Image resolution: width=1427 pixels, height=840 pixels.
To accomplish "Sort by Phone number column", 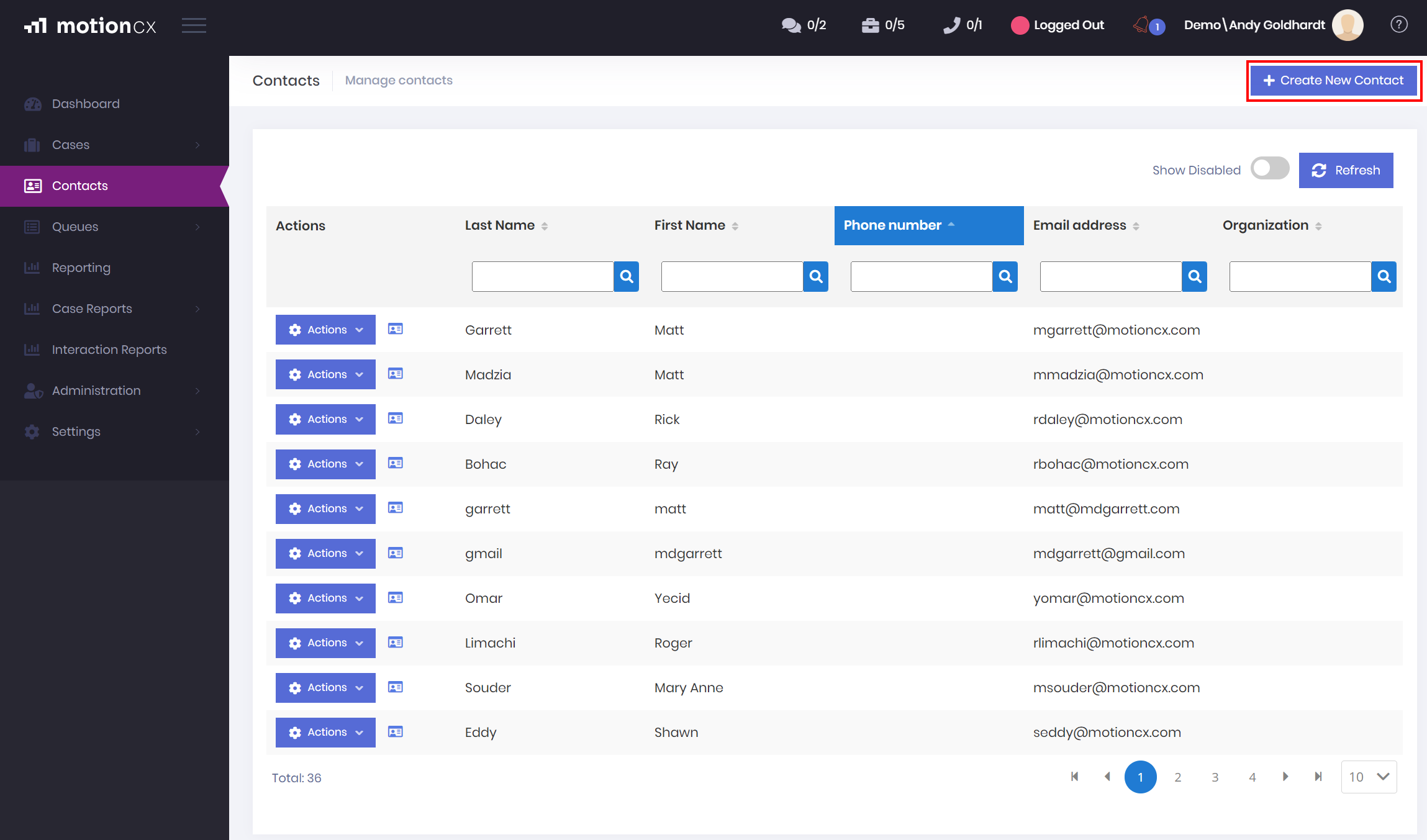I will click(x=929, y=225).
